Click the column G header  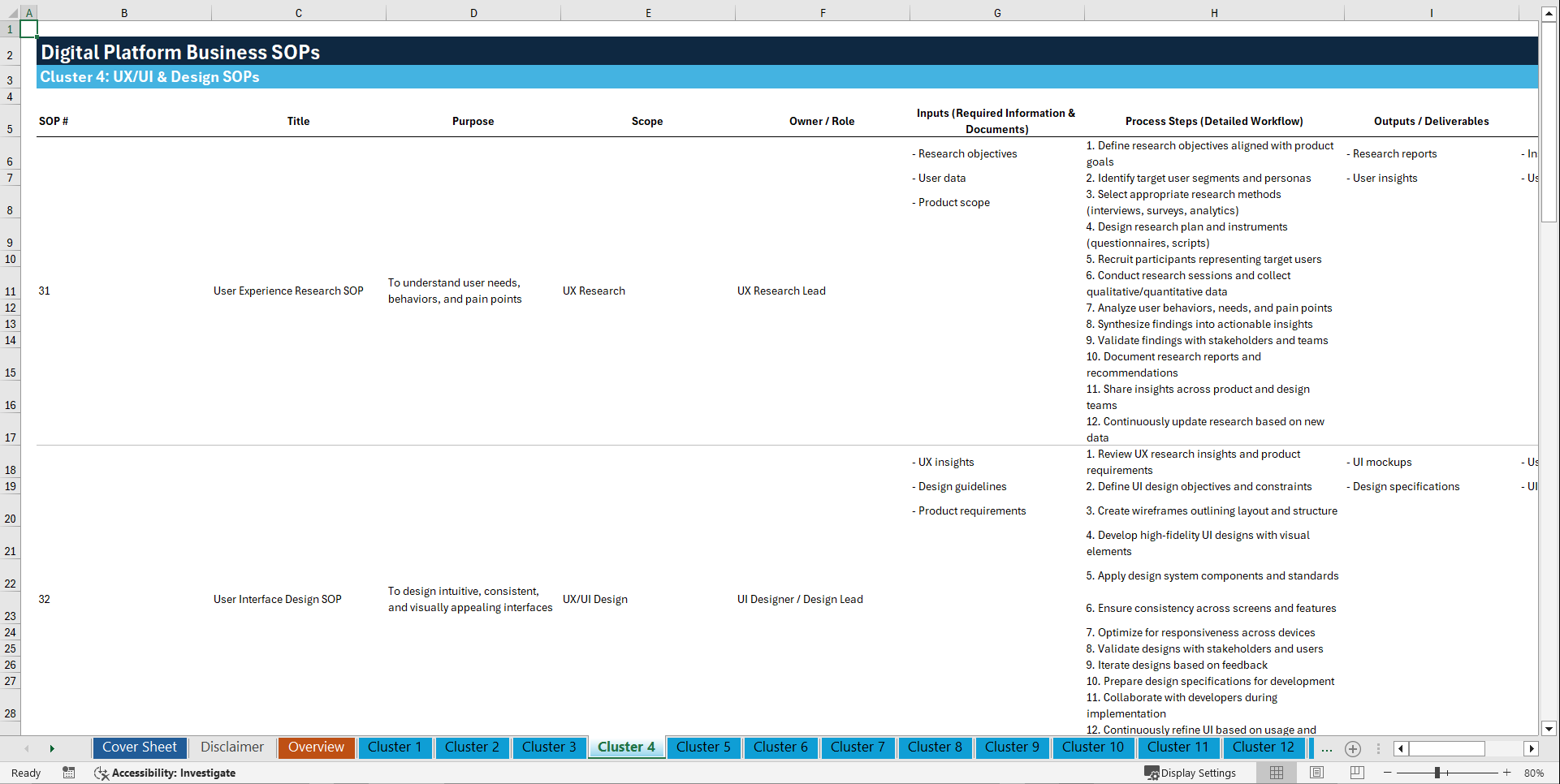(996, 12)
